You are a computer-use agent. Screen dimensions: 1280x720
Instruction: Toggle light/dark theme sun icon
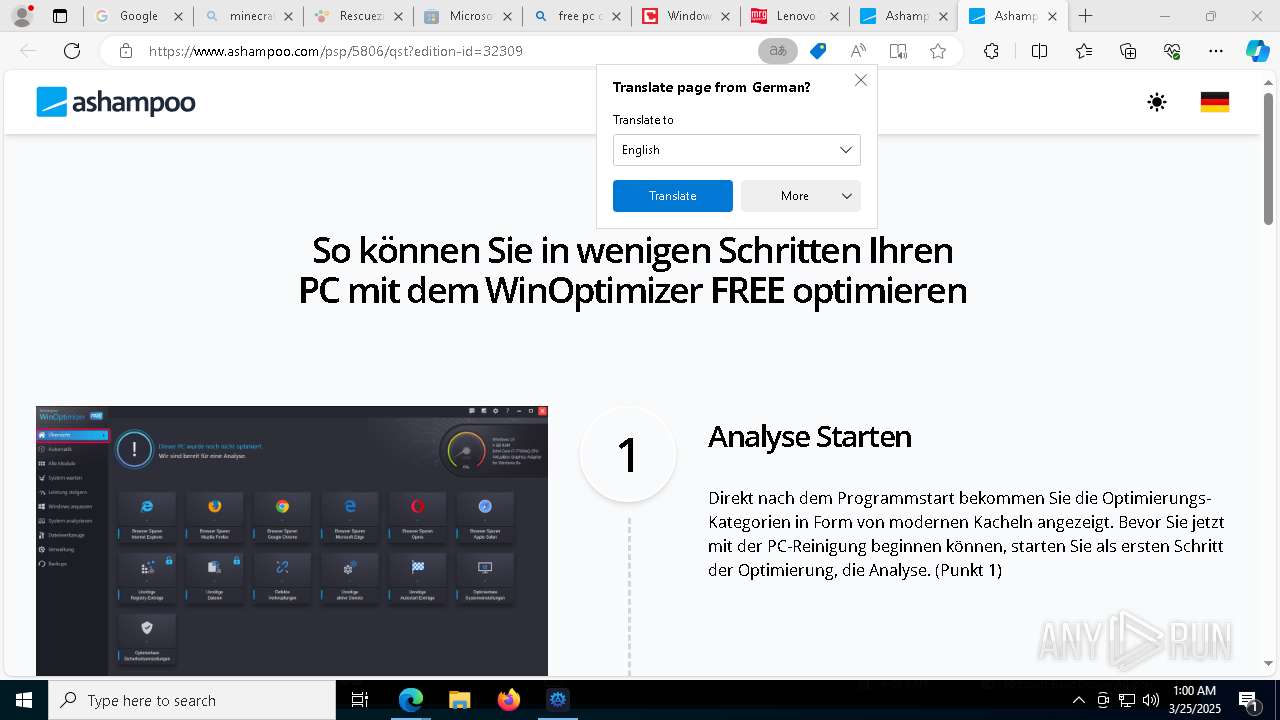pyautogui.click(x=1157, y=102)
